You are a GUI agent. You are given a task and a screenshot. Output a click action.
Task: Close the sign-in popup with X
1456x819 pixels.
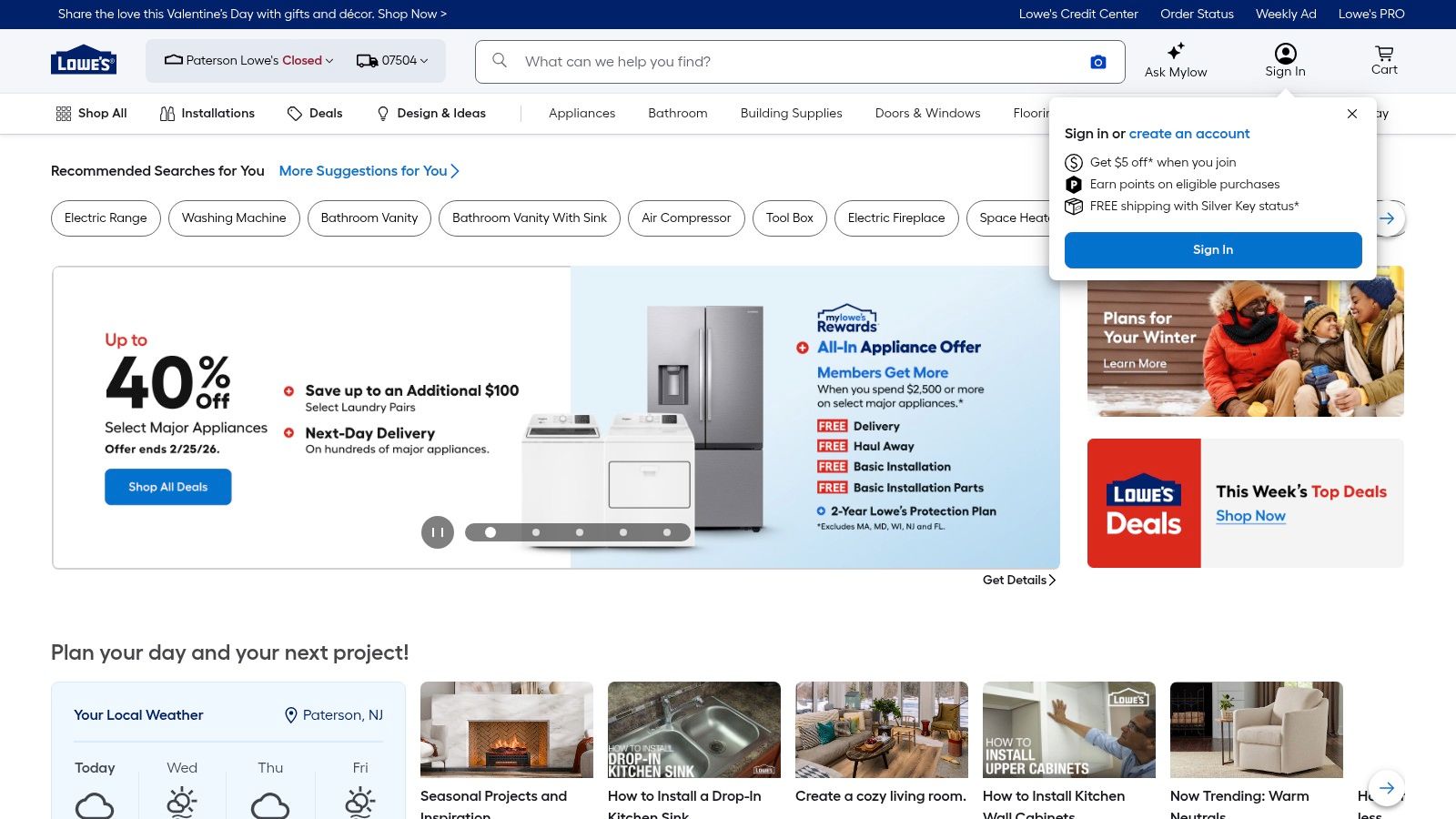pyautogui.click(x=1352, y=114)
